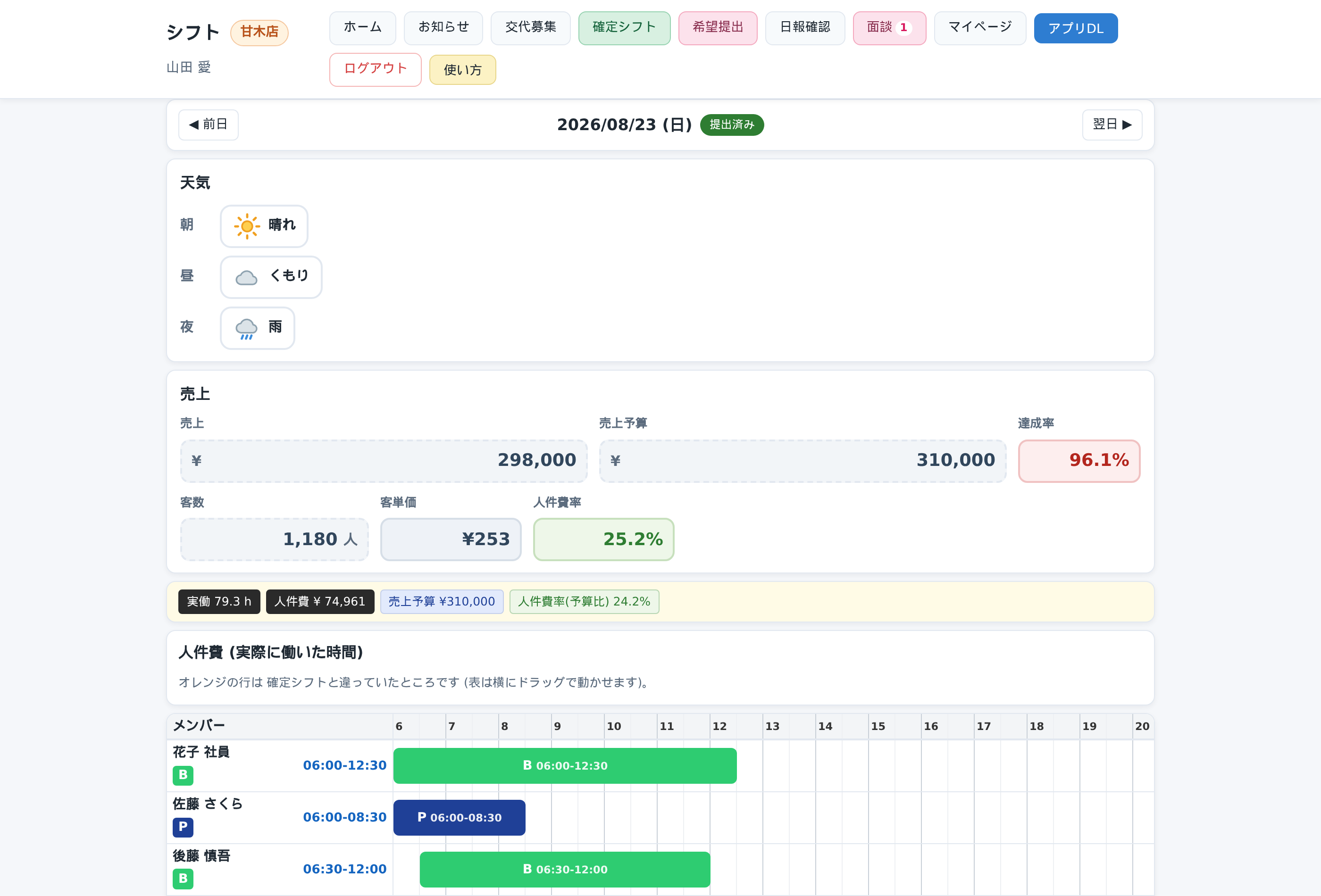Click the 売上 amount field showing 298,000
The width and height of the screenshot is (1321, 896).
[x=384, y=461]
